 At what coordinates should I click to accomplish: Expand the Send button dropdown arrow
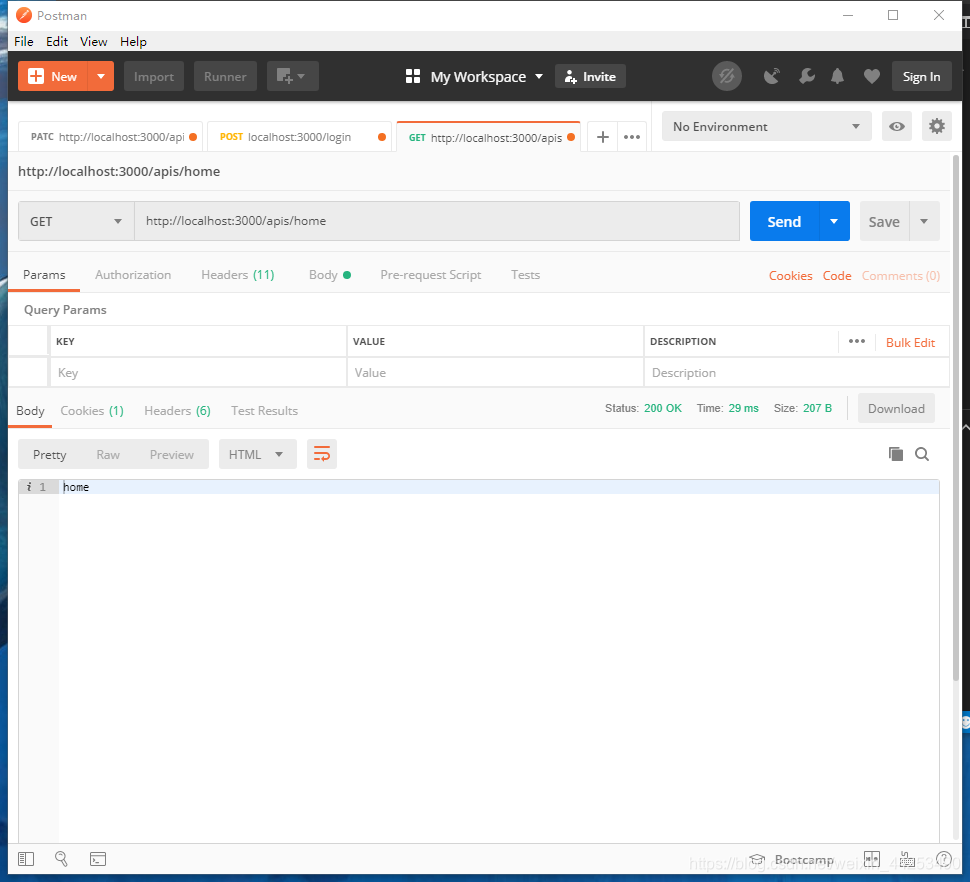[834, 221]
